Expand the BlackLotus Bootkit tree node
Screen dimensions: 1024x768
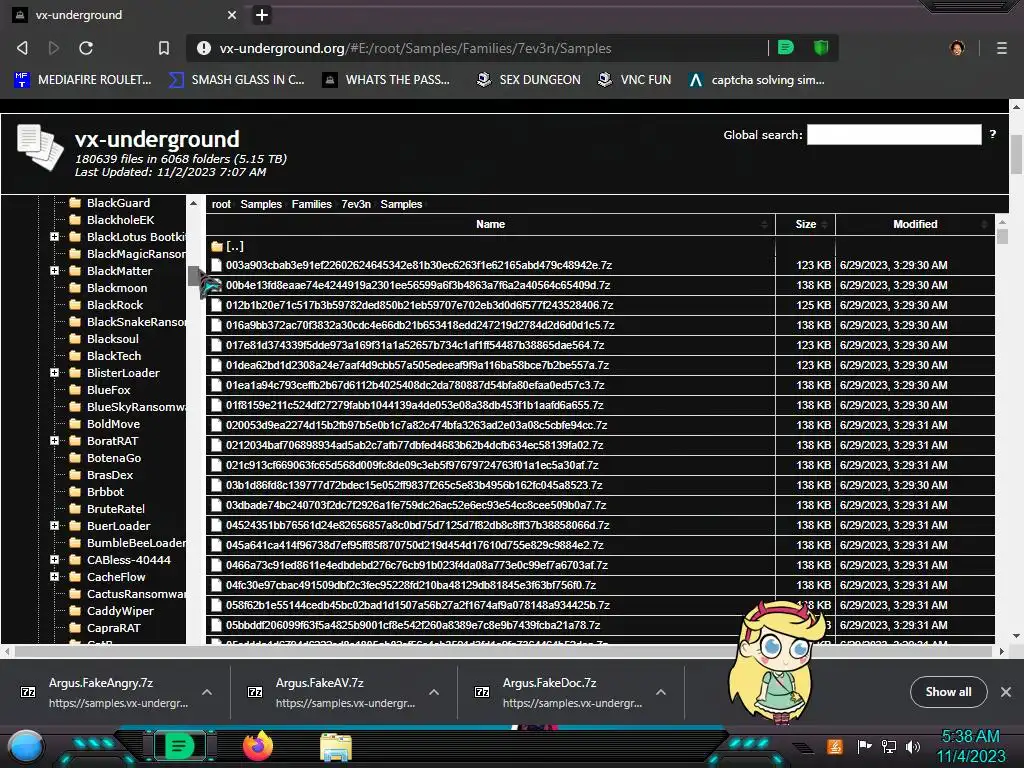pyautogui.click(x=55, y=237)
